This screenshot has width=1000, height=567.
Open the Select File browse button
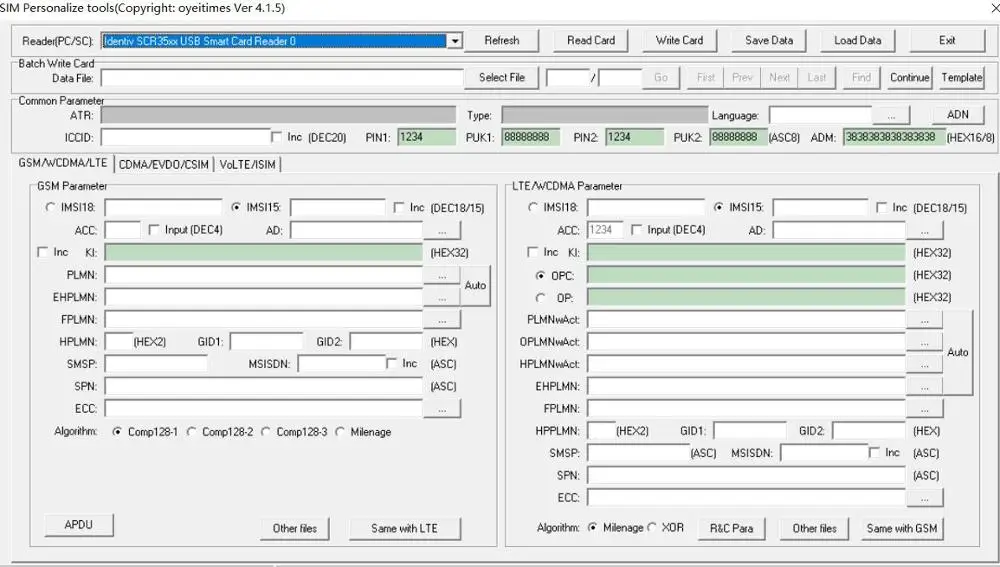501,78
